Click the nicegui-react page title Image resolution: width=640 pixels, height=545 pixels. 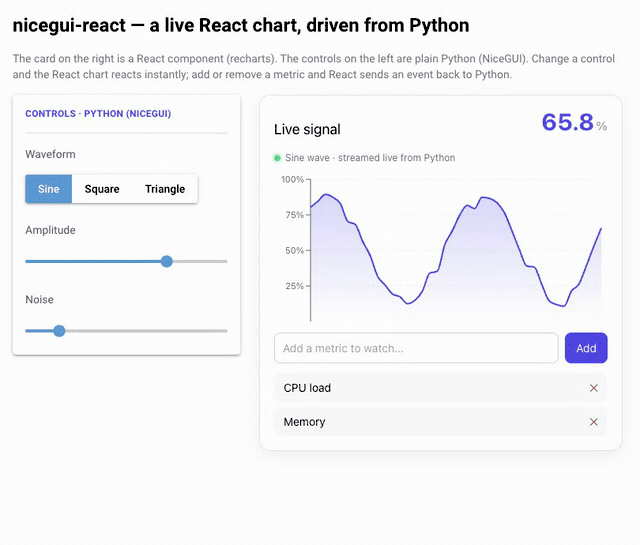pos(241,25)
